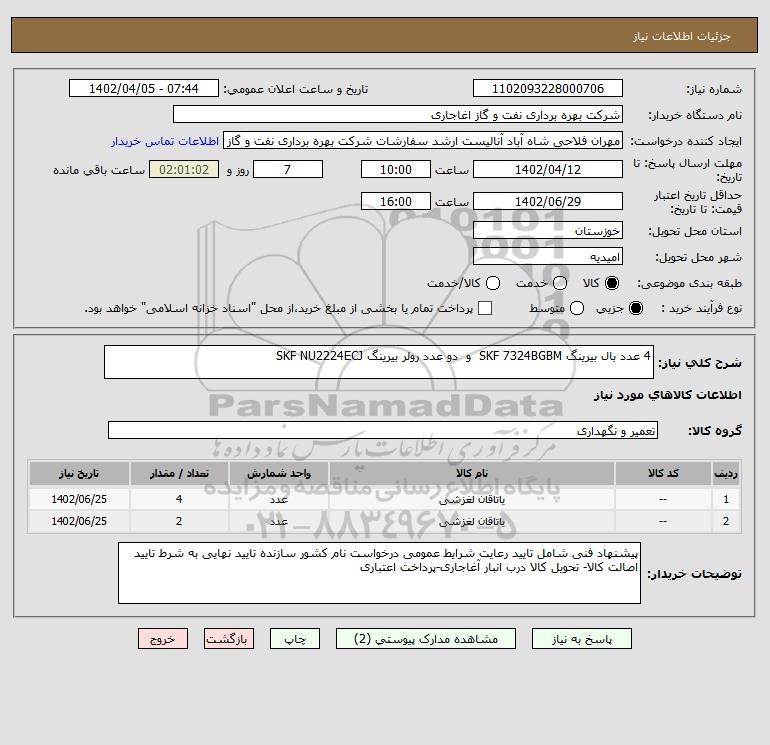This screenshot has width=770, height=745.
Task: Click quantity 4 in row 1
Action: 179,499
